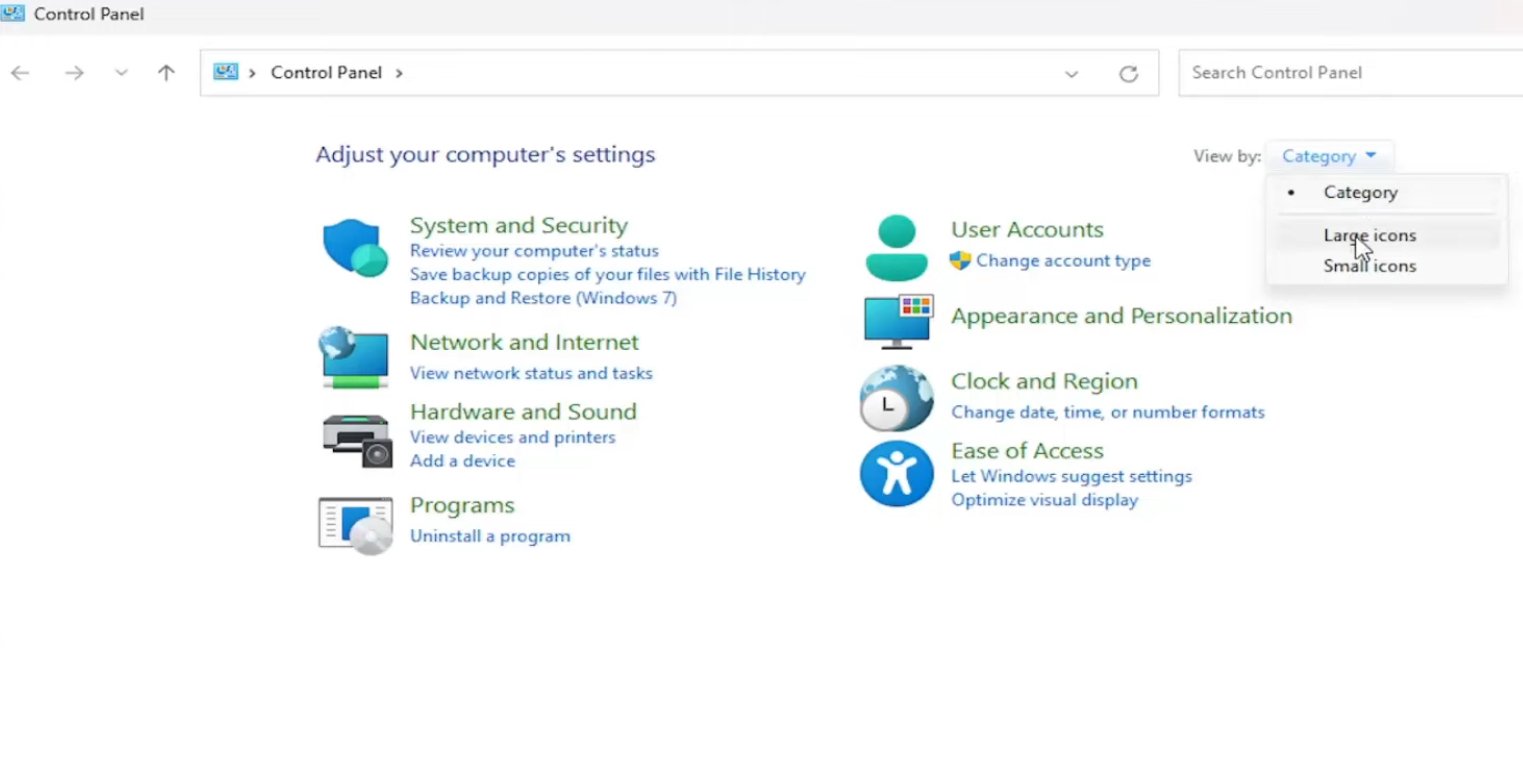Click the chevron before the Control Panel breadcrumb
Screen dimensions: 1523x777
click(x=252, y=73)
